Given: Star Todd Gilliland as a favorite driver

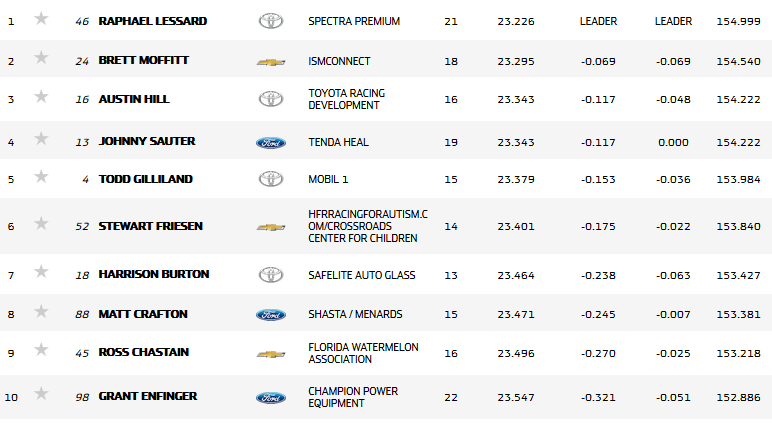Looking at the screenshot, I should click(x=41, y=177).
